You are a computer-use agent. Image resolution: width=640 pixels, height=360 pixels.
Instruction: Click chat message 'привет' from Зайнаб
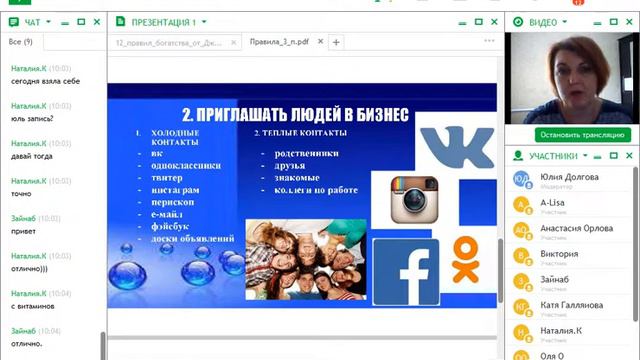coord(23,231)
